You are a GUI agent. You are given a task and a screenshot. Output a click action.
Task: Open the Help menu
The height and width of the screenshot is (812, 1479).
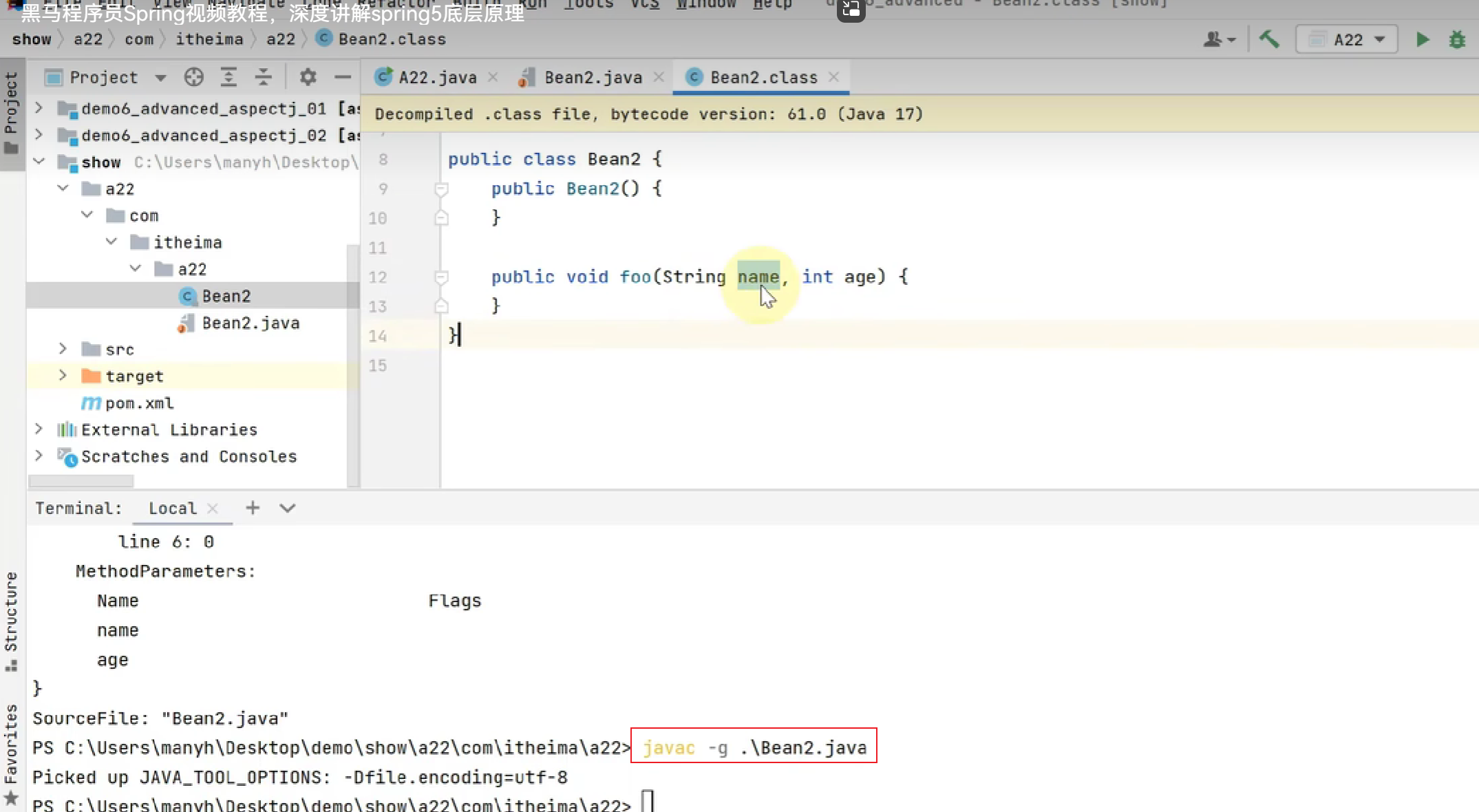(772, 5)
